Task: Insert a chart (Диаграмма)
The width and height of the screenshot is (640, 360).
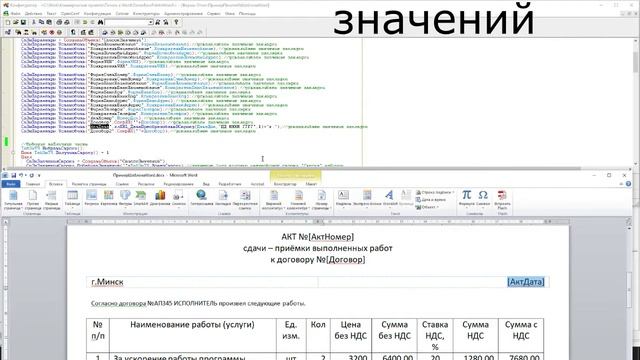Action: [160, 198]
